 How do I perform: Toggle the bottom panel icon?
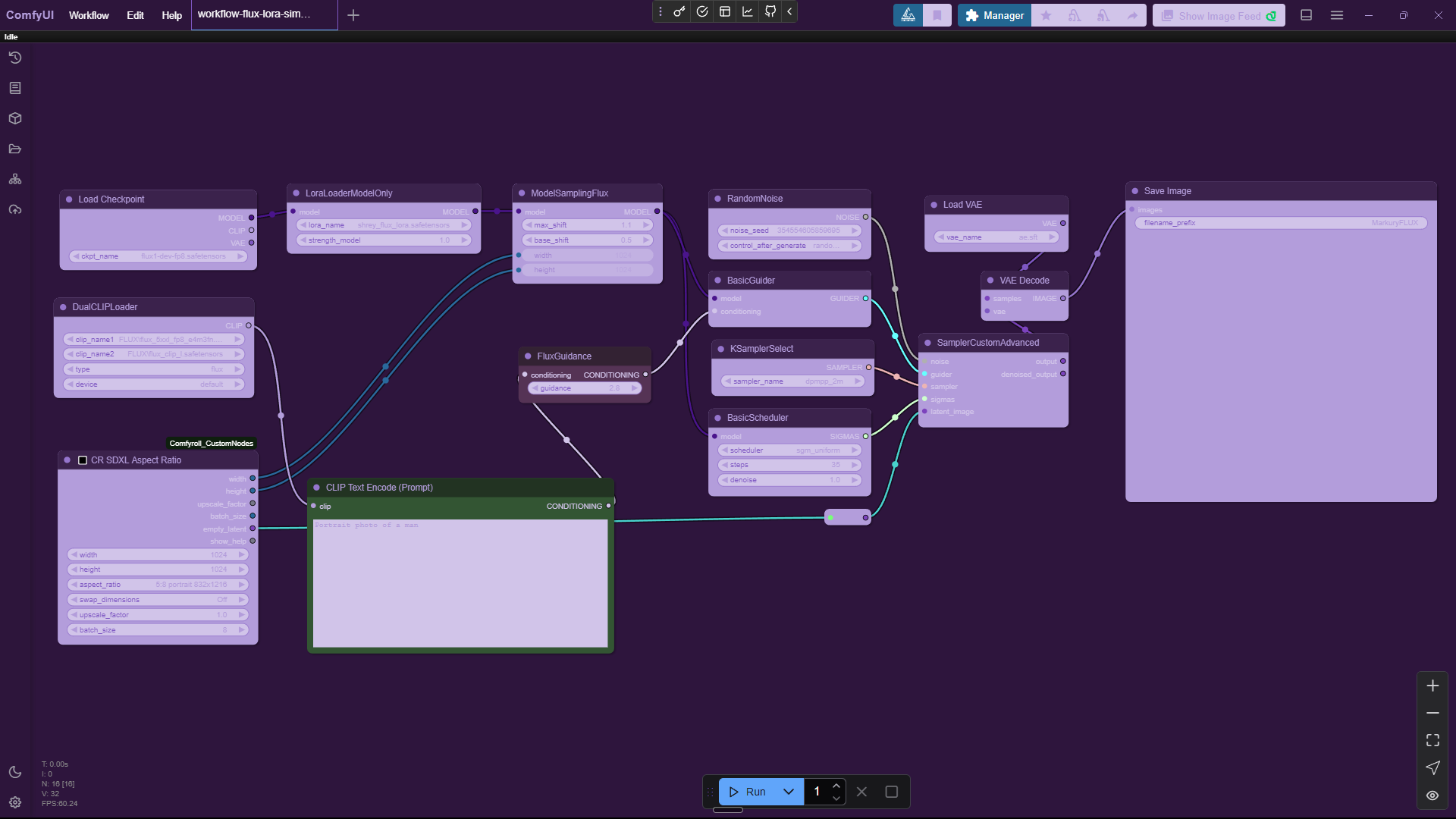pos(1306,15)
